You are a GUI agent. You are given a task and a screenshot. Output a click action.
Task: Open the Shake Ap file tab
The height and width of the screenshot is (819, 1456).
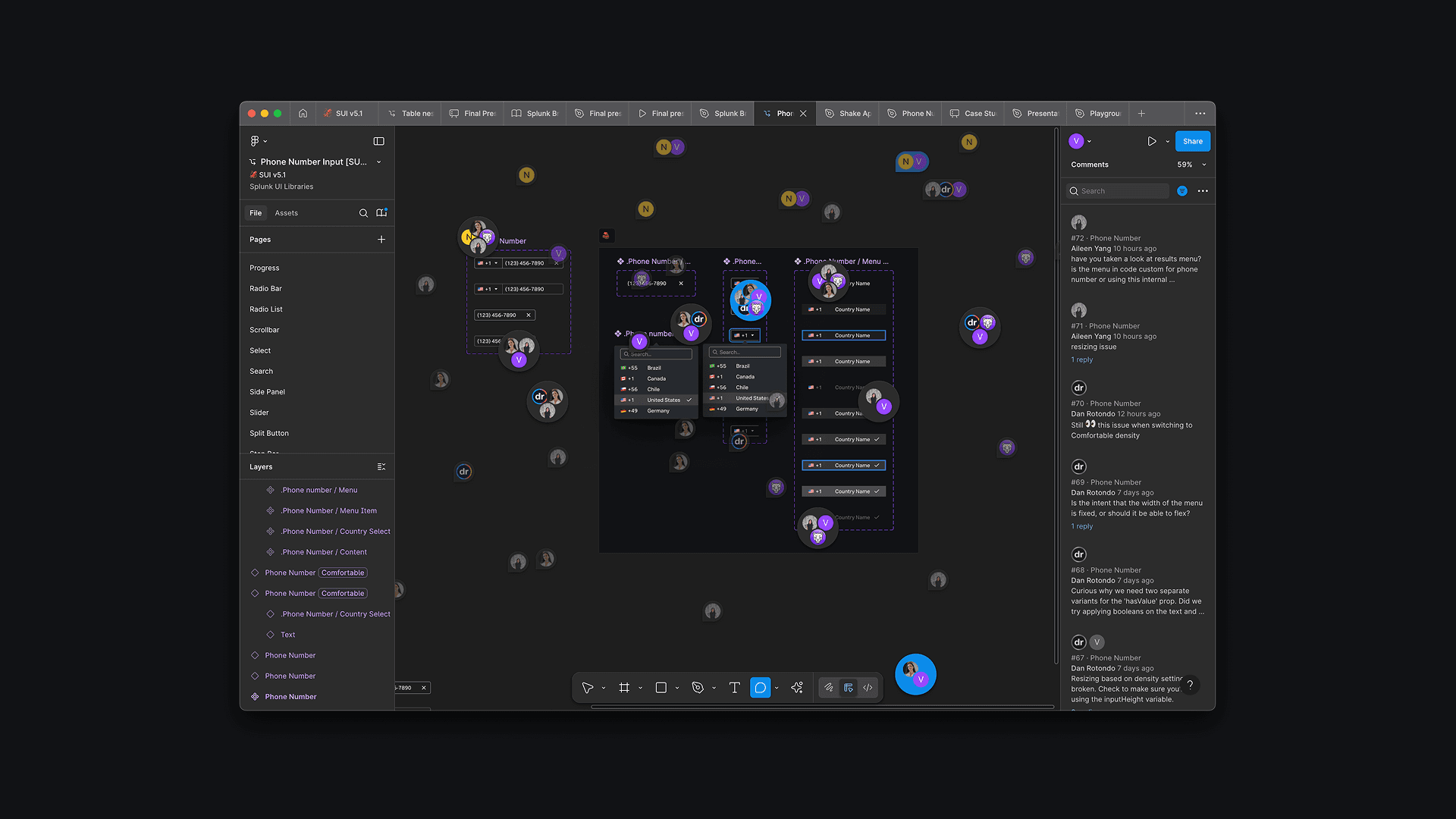(x=849, y=114)
